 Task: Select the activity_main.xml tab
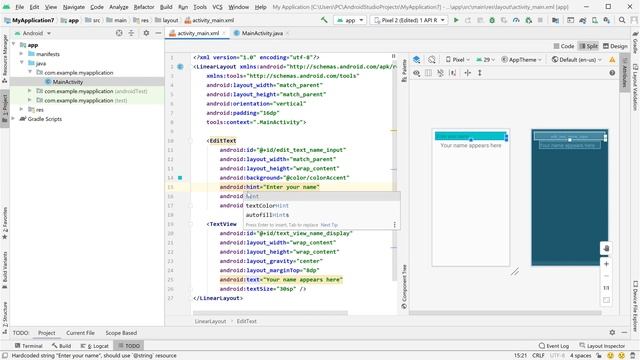198,33
